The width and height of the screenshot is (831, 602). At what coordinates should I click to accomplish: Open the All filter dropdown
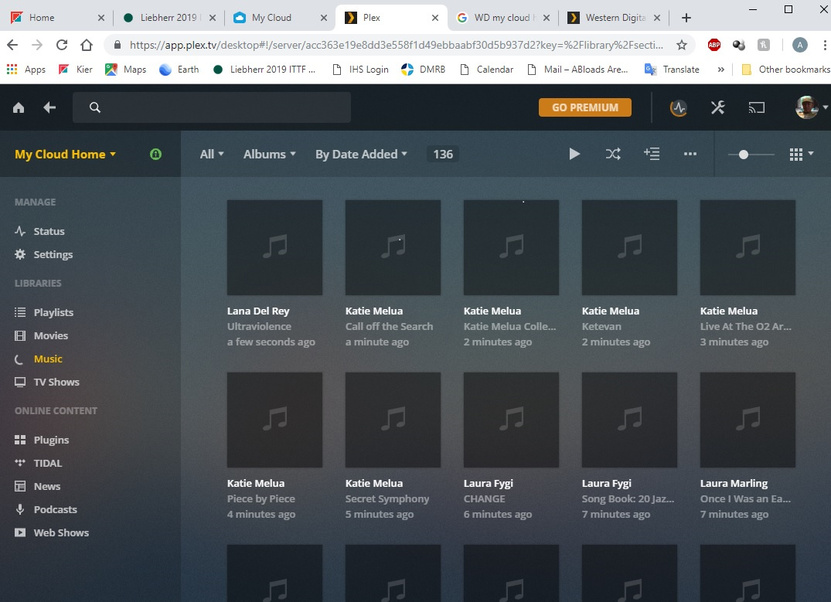212,154
